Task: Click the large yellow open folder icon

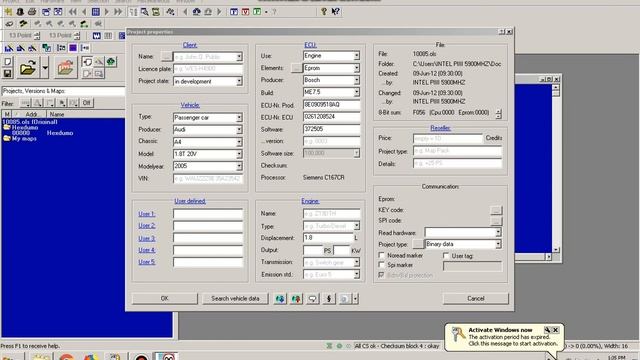Action: point(27,67)
